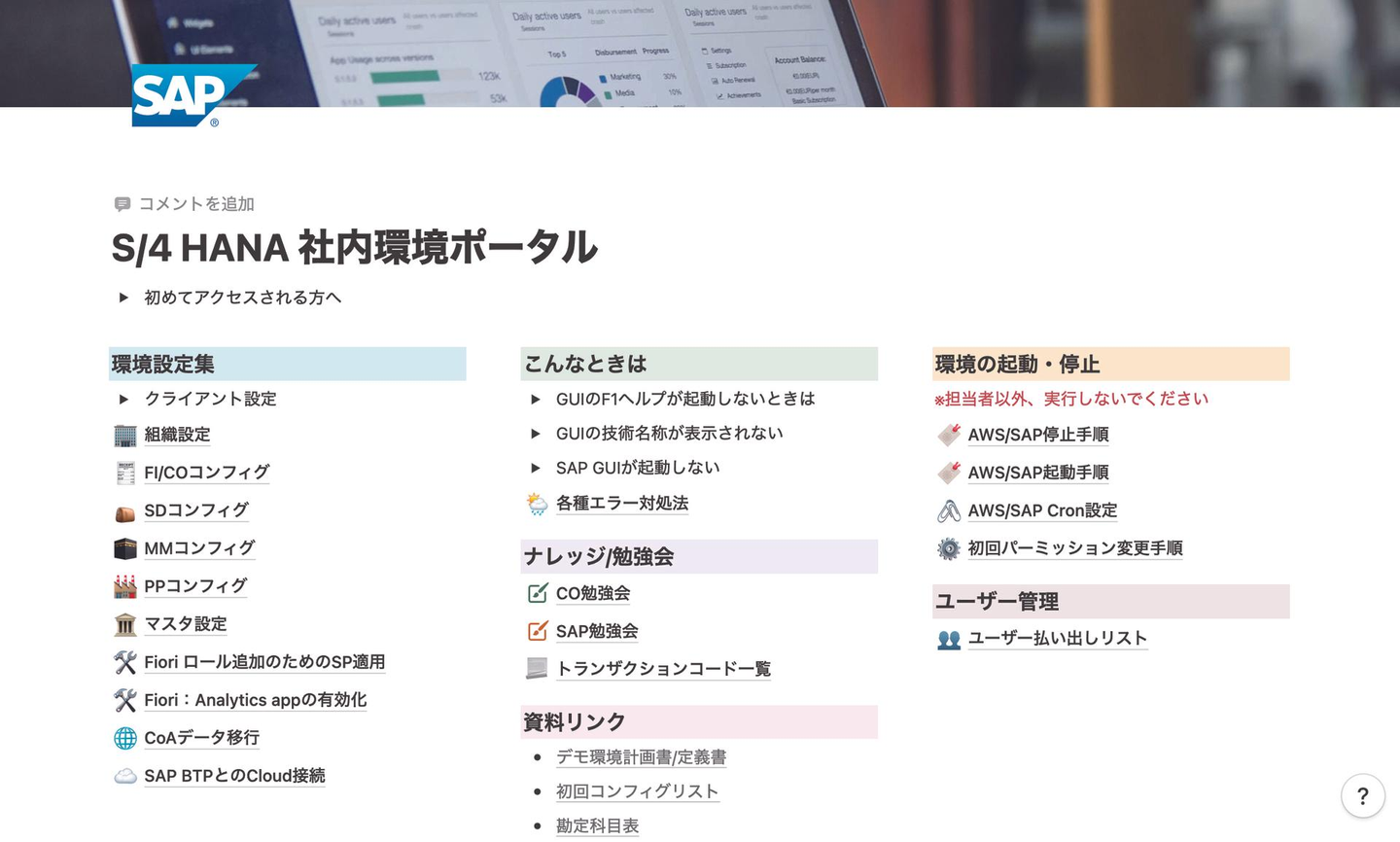Open the SAP勉強会 page

(x=597, y=631)
